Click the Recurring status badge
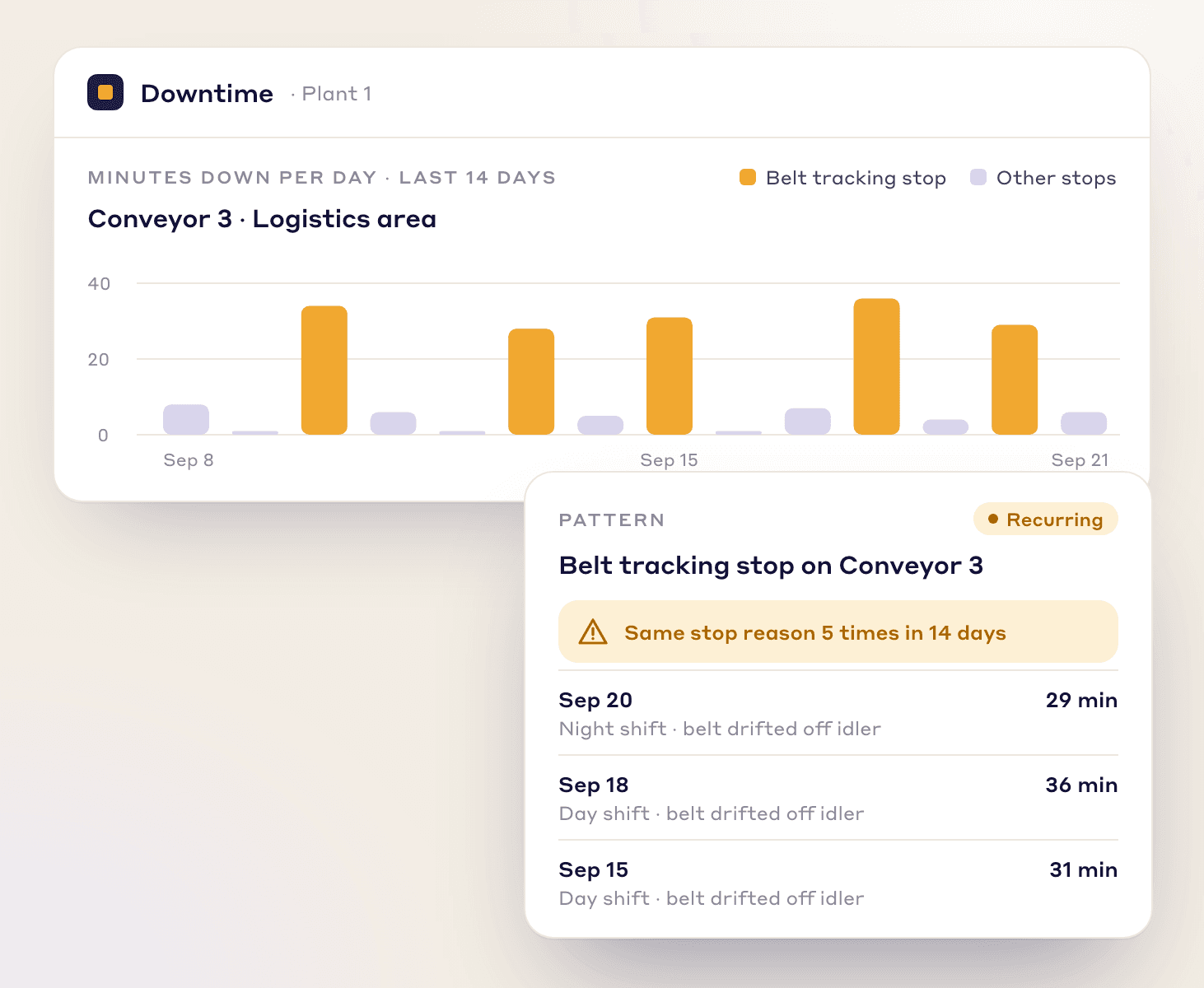This screenshot has height=988, width=1204. tap(1045, 520)
